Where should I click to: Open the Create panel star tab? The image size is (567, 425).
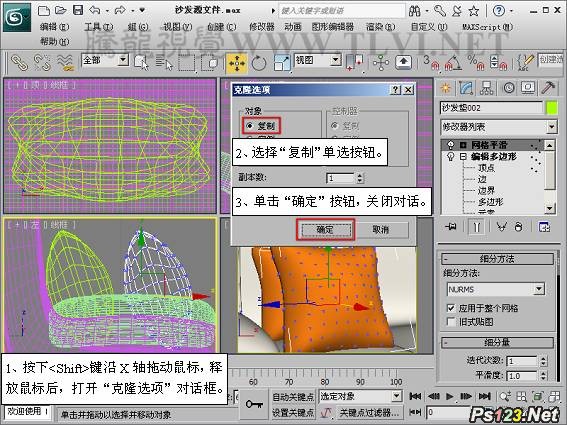[x=446, y=88]
